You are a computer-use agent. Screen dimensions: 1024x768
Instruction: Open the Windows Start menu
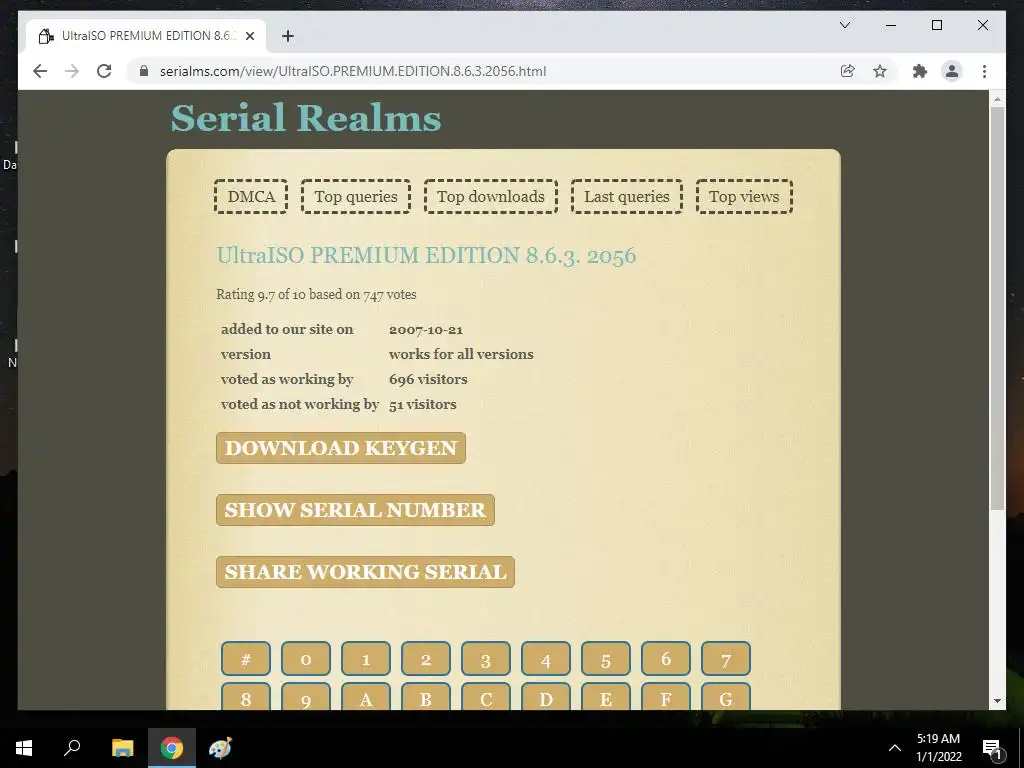click(x=24, y=748)
